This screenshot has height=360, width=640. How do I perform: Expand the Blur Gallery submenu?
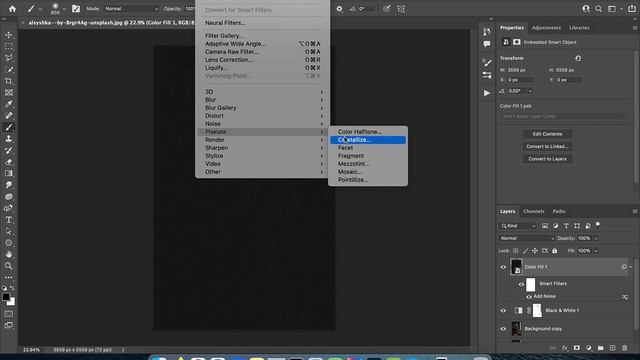263,108
